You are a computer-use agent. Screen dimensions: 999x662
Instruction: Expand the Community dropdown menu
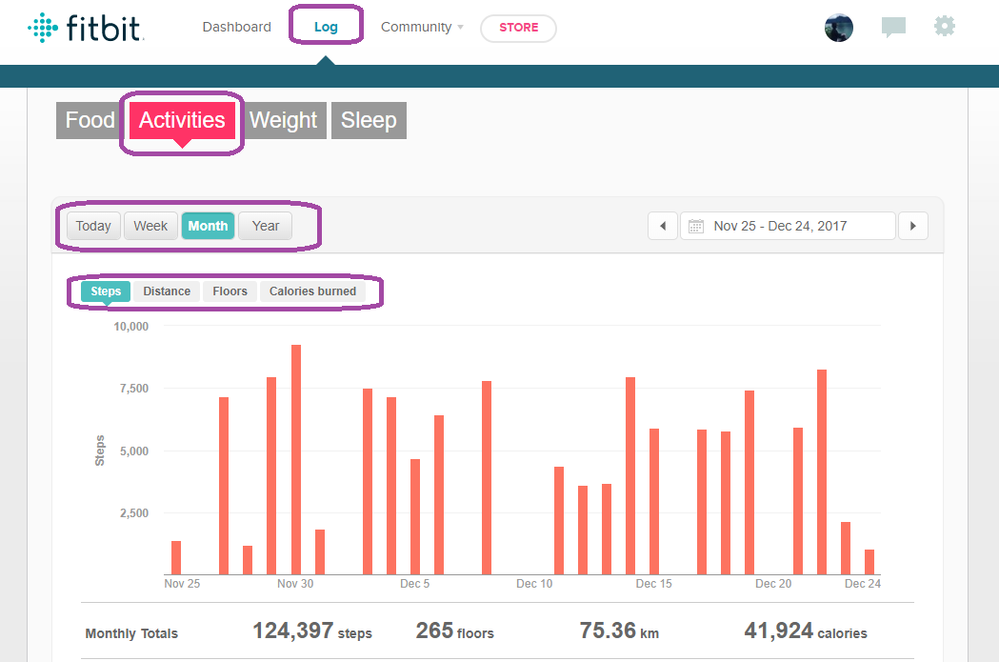click(422, 27)
